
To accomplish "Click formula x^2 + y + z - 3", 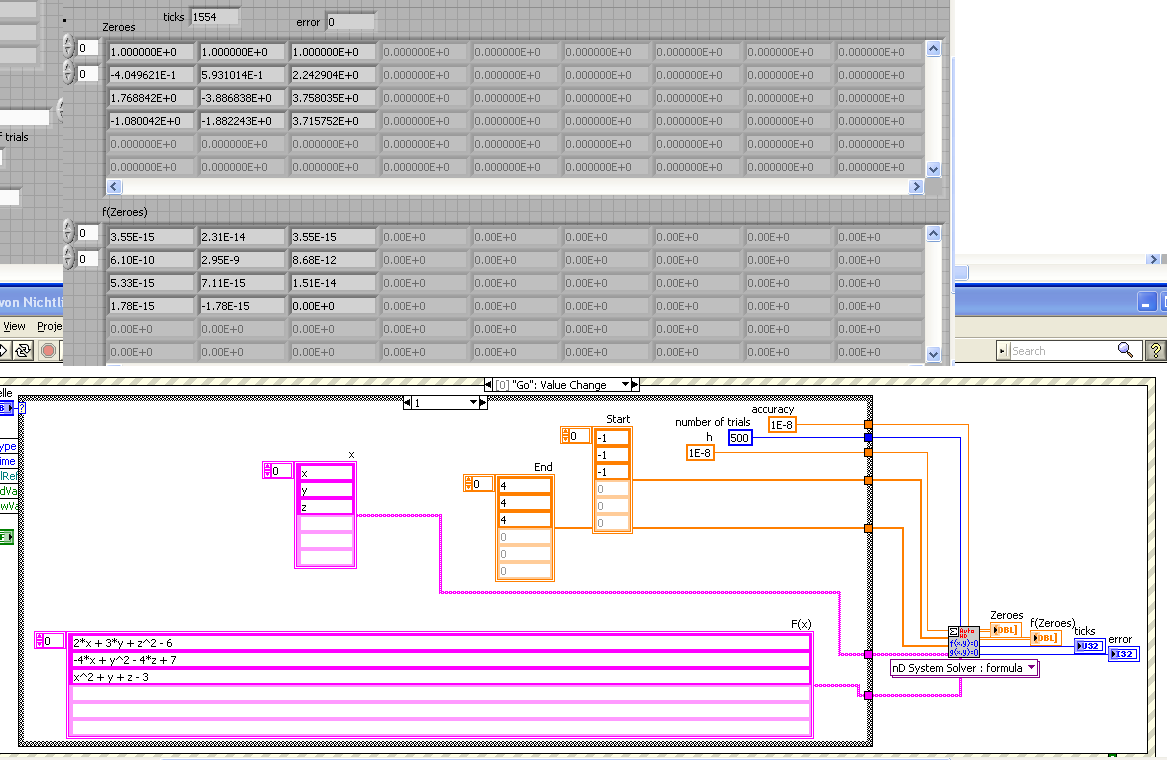I will point(440,677).
